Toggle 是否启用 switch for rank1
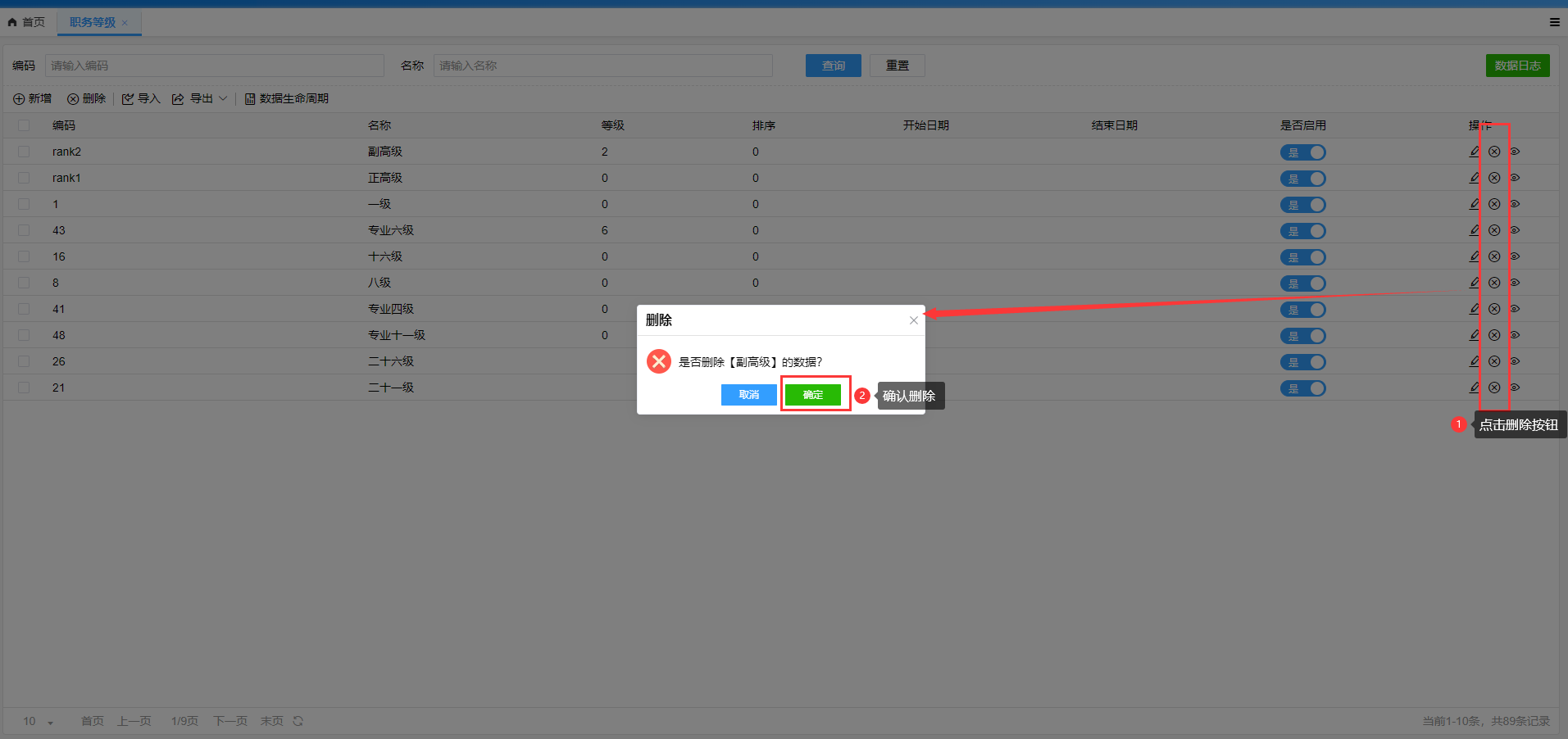The width and height of the screenshot is (1568, 739). 1303,179
